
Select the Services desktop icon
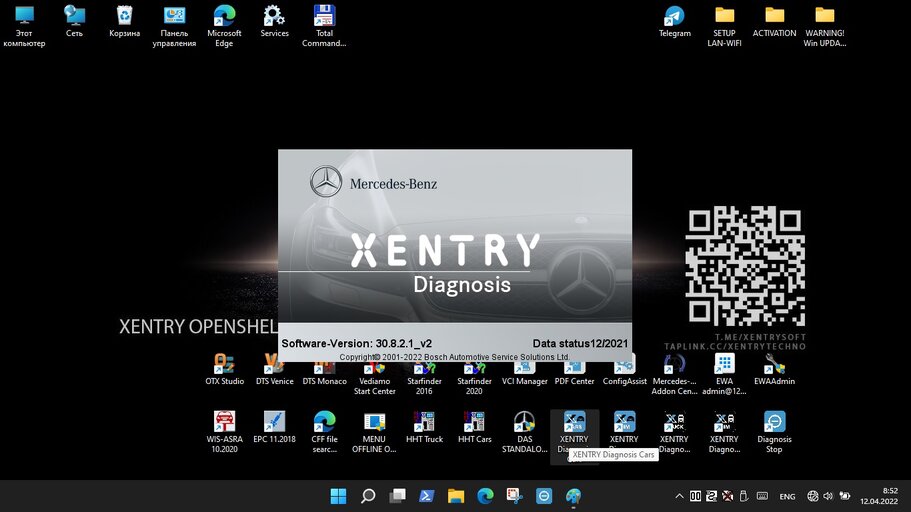274,21
